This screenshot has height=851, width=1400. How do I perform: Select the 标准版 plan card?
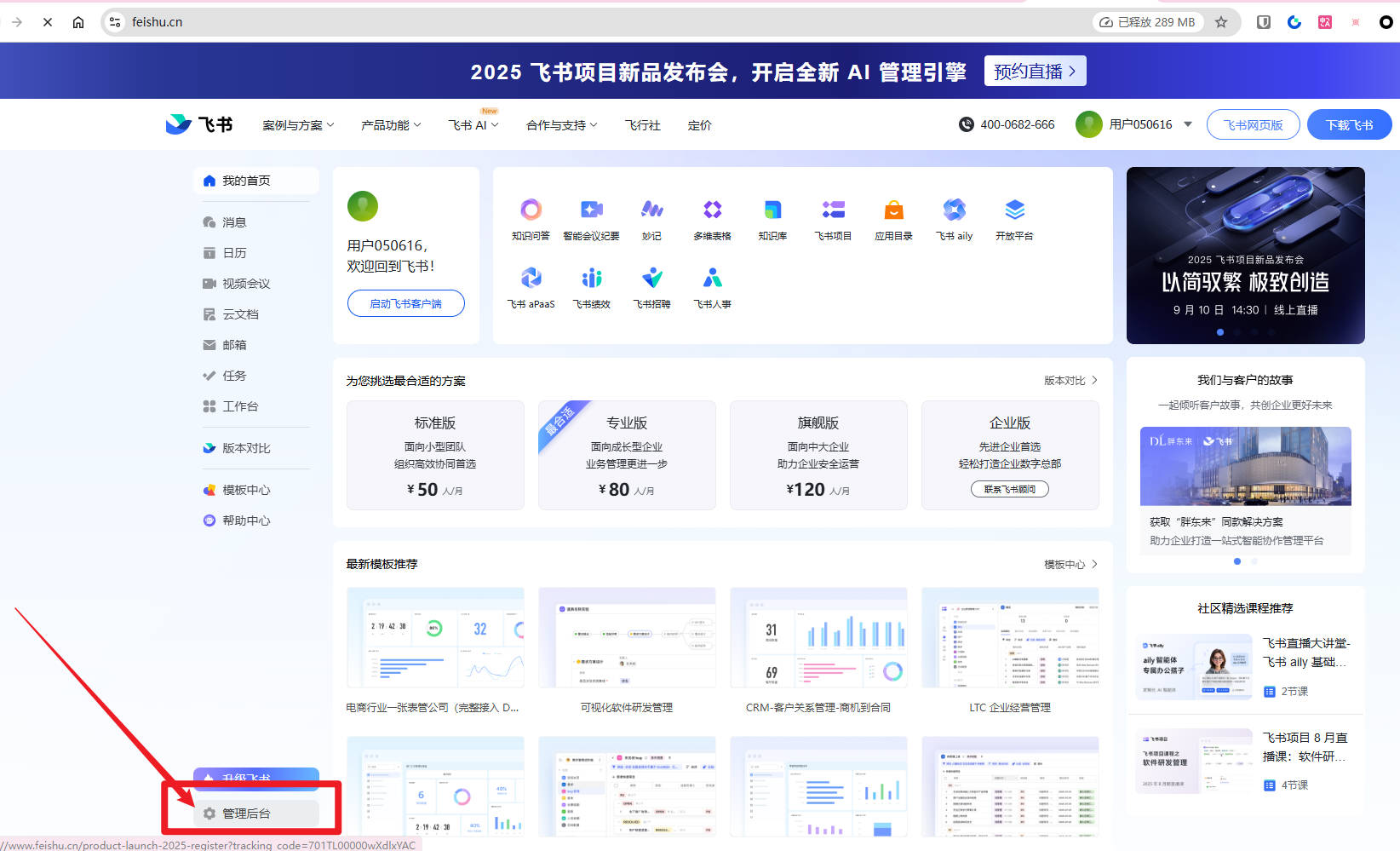tap(435, 455)
